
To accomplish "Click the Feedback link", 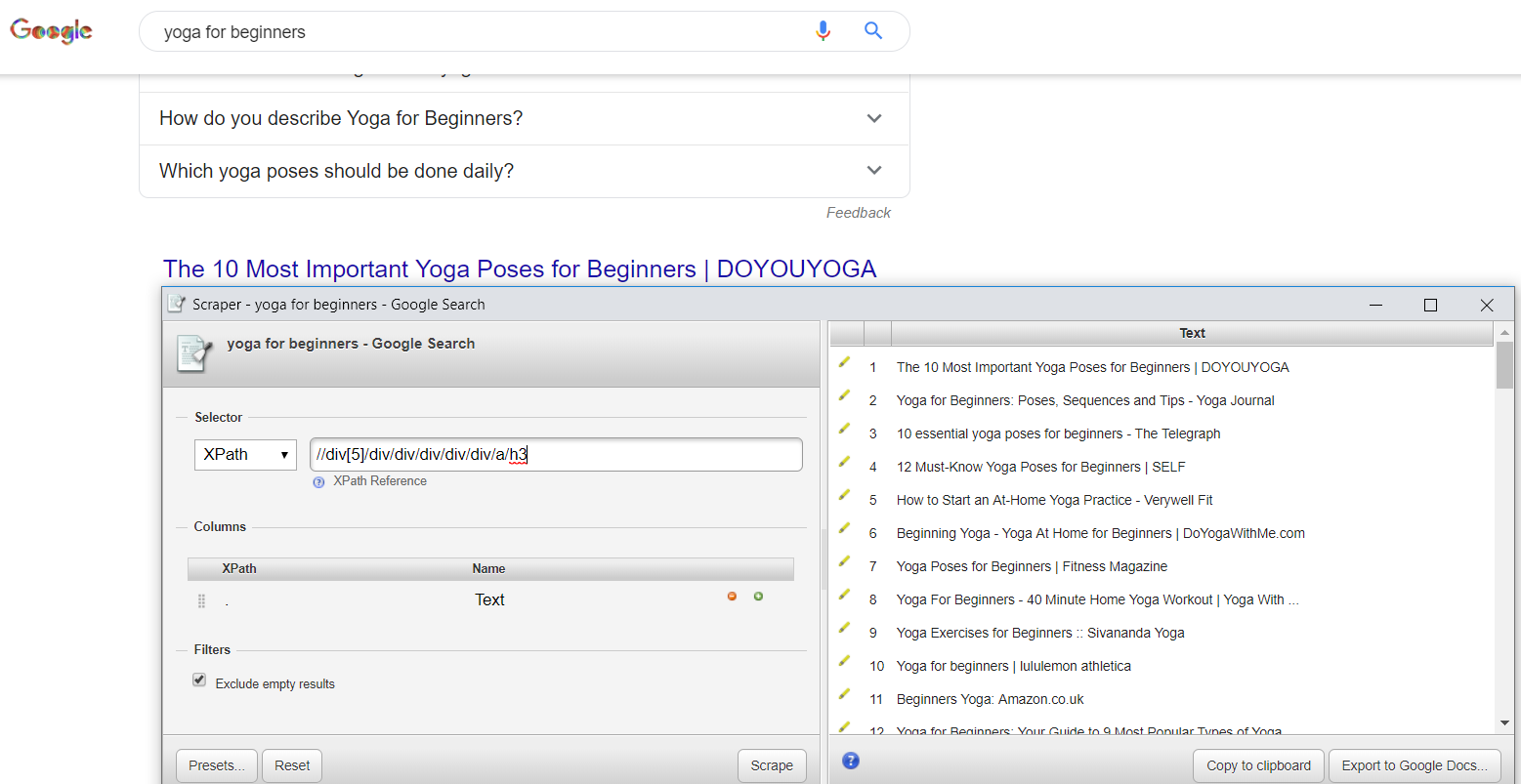I will pos(858,212).
